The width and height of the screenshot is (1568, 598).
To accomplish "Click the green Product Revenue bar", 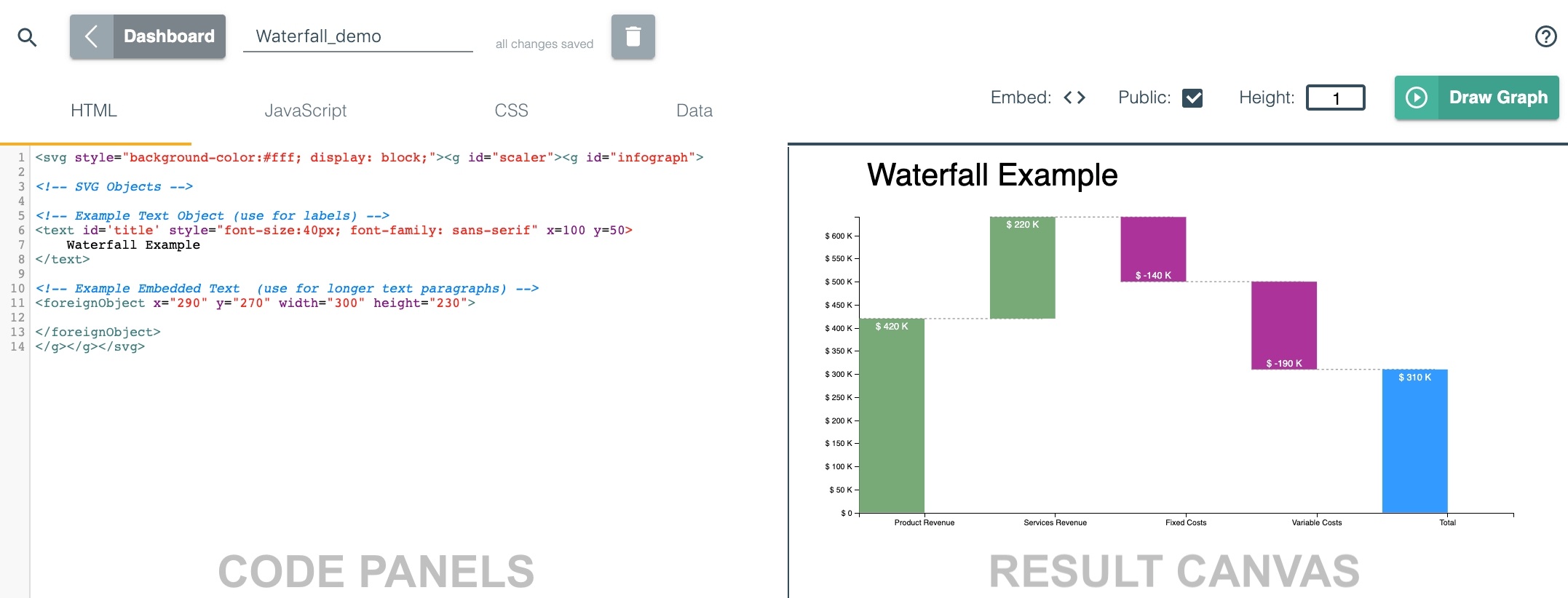I will click(892, 415).
